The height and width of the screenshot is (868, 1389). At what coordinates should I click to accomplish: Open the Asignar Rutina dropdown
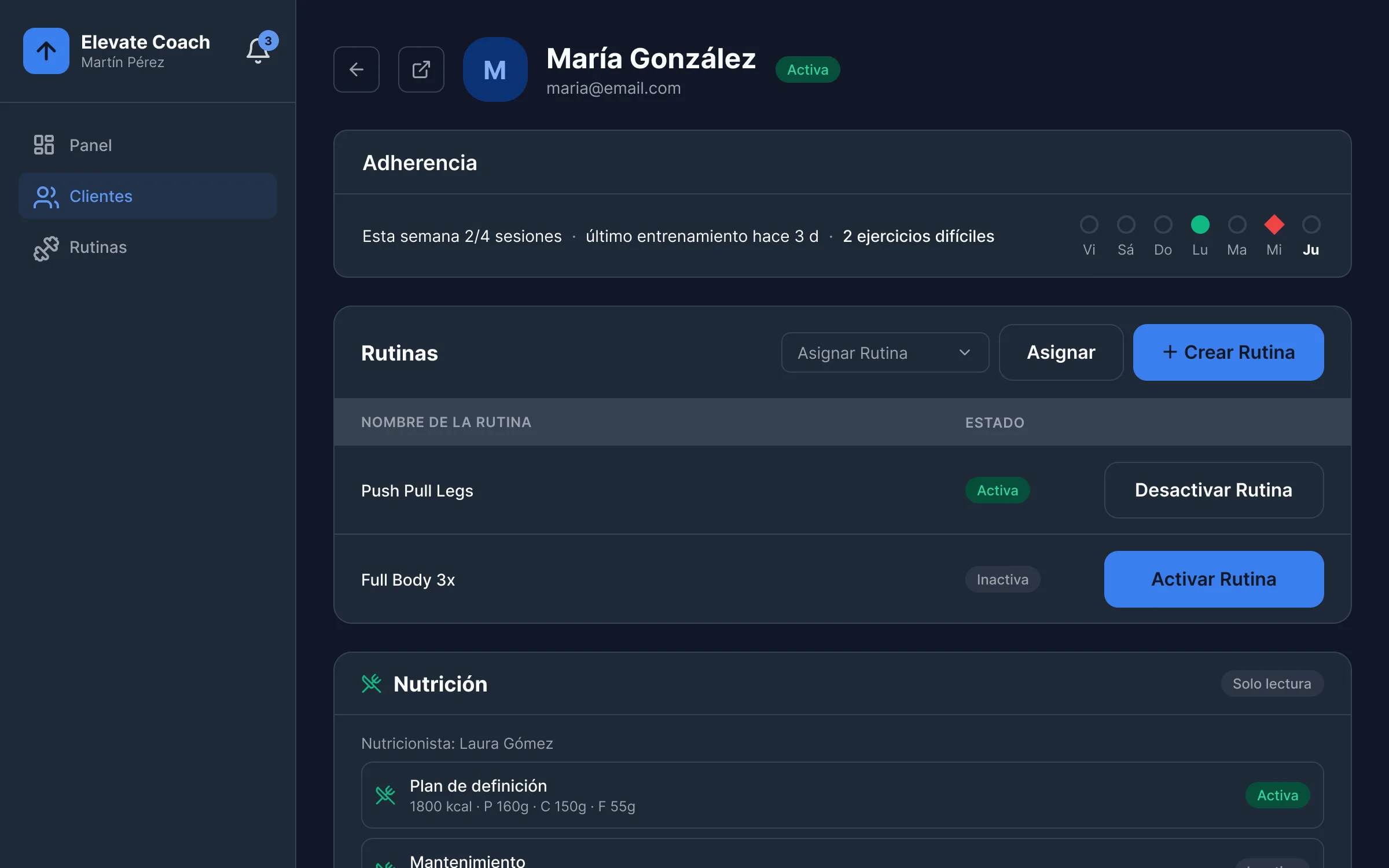[x=885, y=352]
